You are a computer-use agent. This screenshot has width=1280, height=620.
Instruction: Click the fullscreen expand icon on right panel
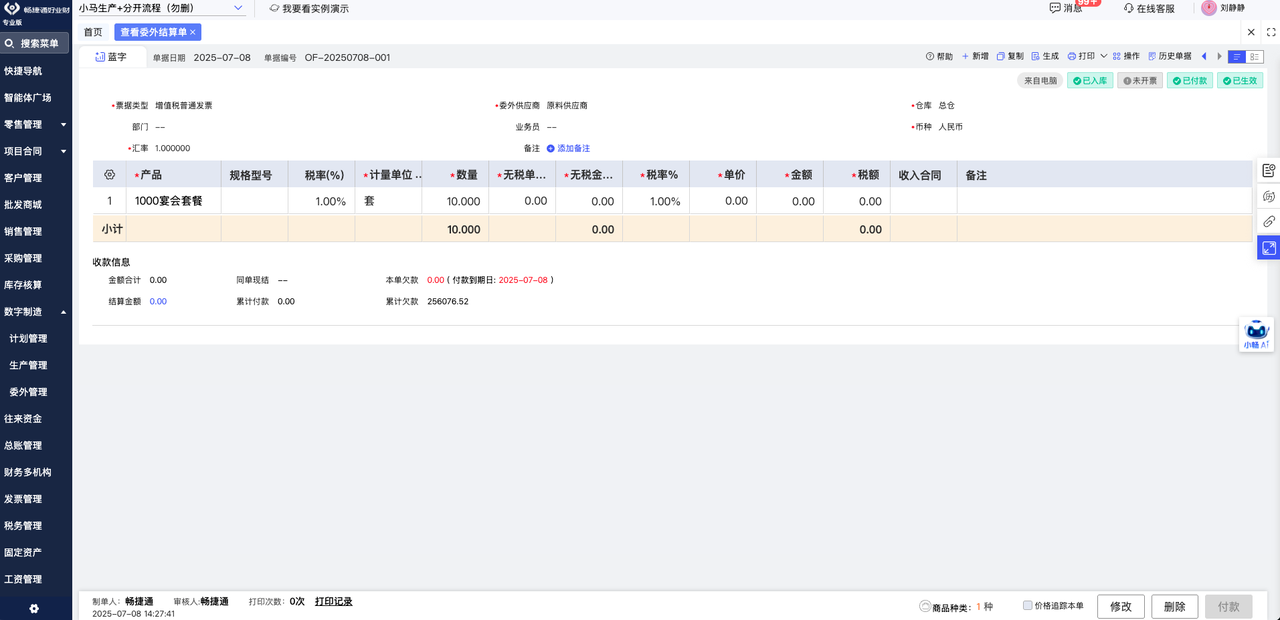[x=1268, y=247]
